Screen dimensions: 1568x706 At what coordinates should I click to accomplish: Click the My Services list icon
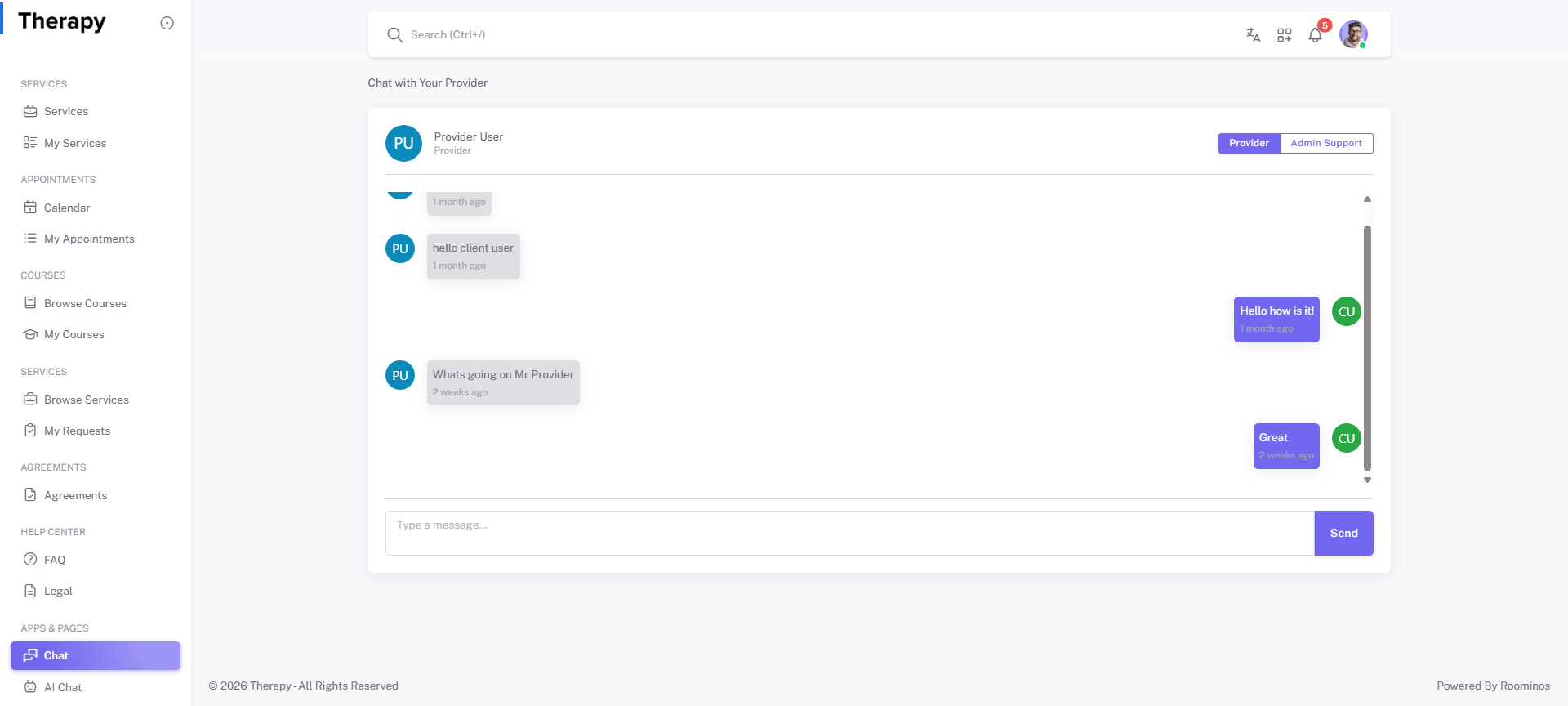[30, 142]
